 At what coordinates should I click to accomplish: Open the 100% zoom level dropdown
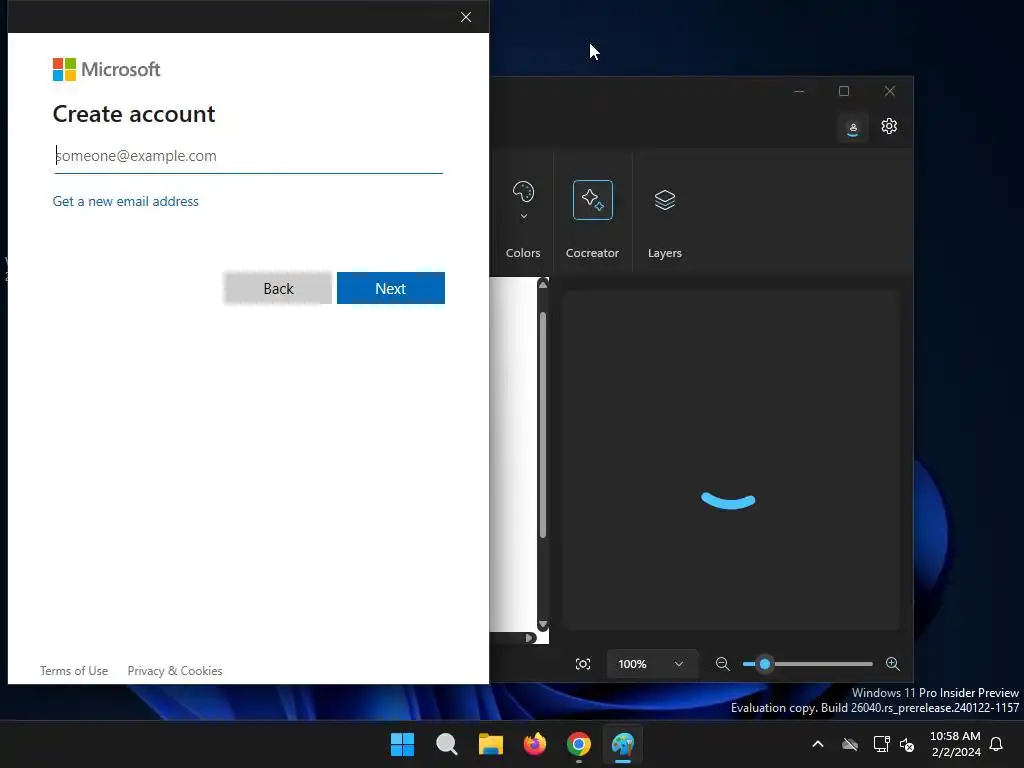(x=651, y=664)
